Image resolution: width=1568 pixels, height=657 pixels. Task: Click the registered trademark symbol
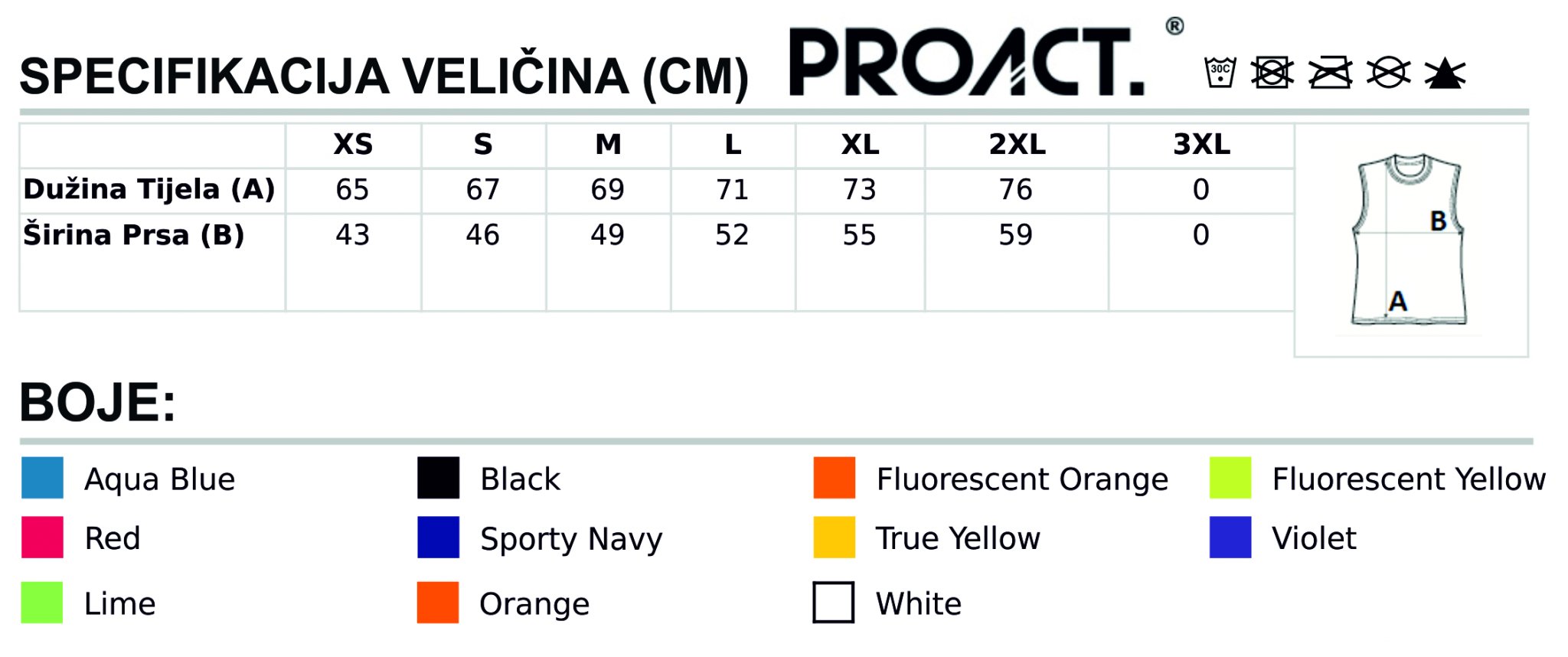point(1174,27)
